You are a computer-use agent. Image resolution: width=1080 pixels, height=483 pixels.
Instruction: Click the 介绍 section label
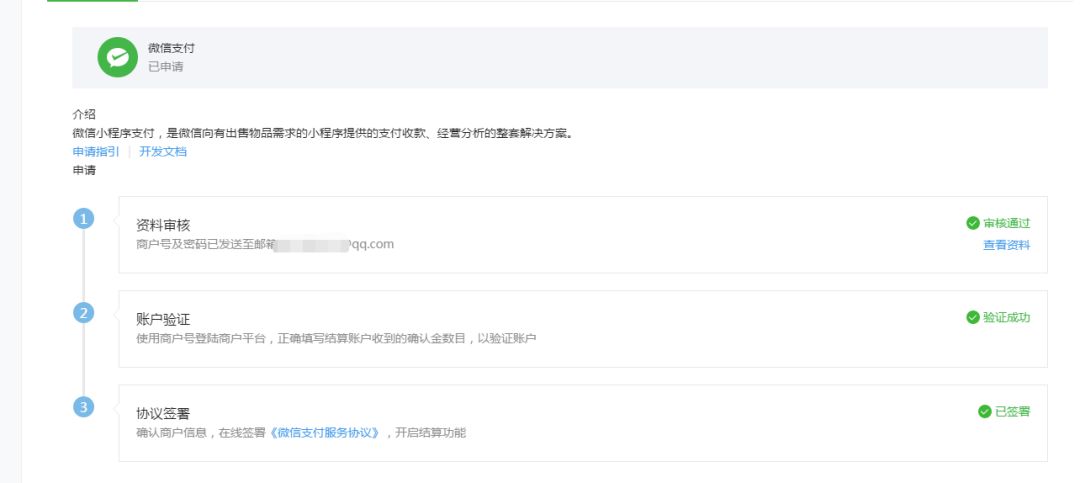point(84,114)
